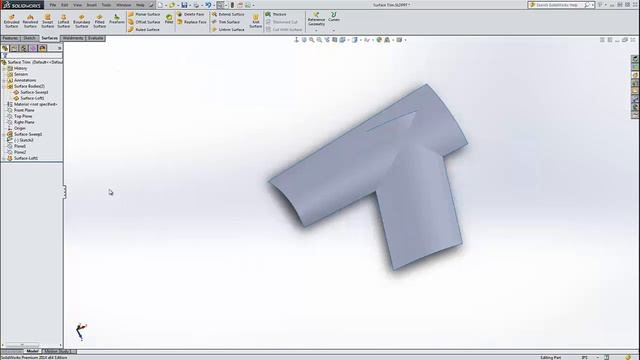Select the Freeform tool
This screenshot has height=360, width=640.
tap(117, 19)
